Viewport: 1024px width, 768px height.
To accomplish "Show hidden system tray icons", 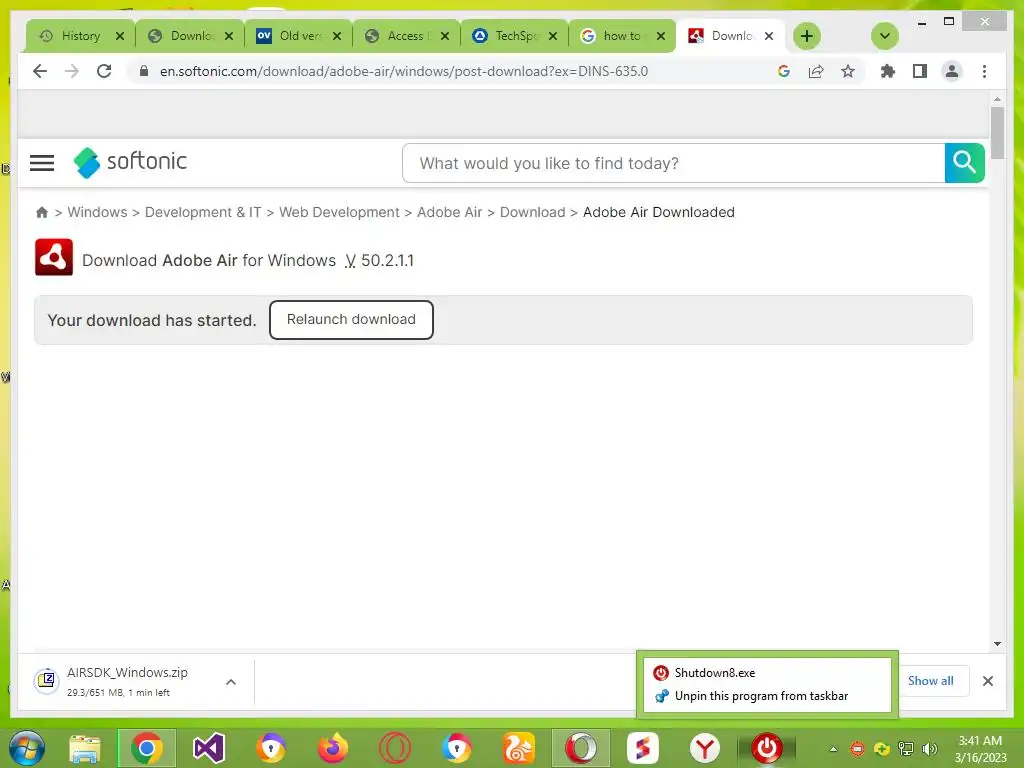I will point(833,749).
